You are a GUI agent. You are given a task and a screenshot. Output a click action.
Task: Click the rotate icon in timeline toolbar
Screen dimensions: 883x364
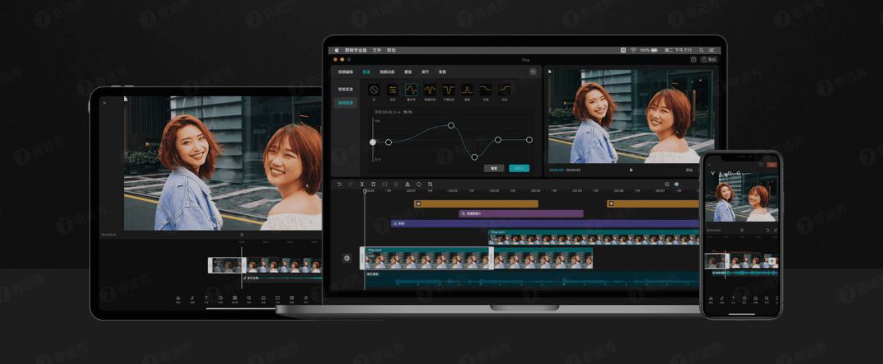pos(419,184)
